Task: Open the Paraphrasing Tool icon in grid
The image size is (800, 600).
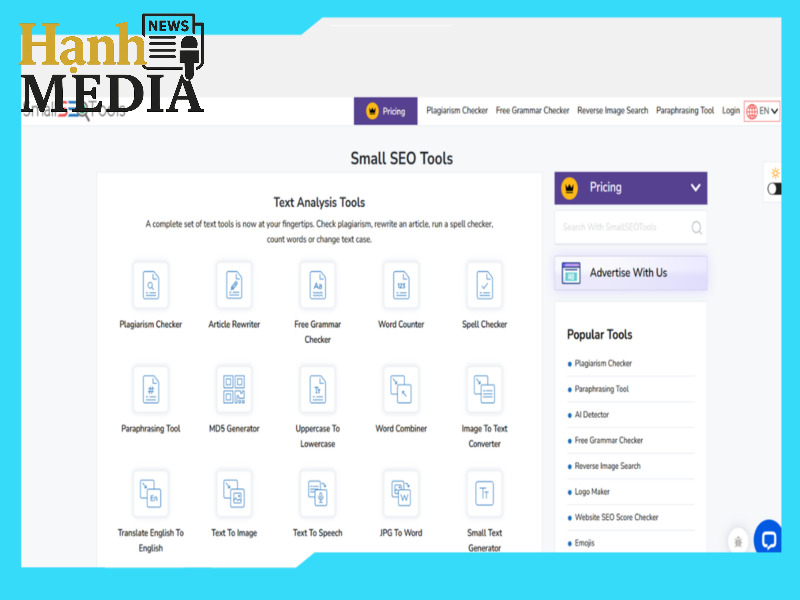Action: point(151,389)
